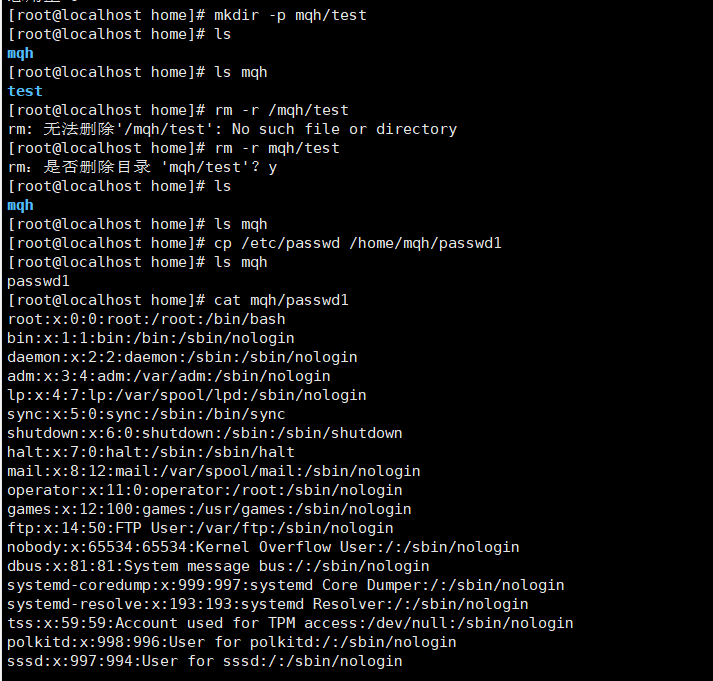This screenshot has height=681, width=713.
Task: Click the blue 'test' directory name
Action: click(x=25, y=91)
